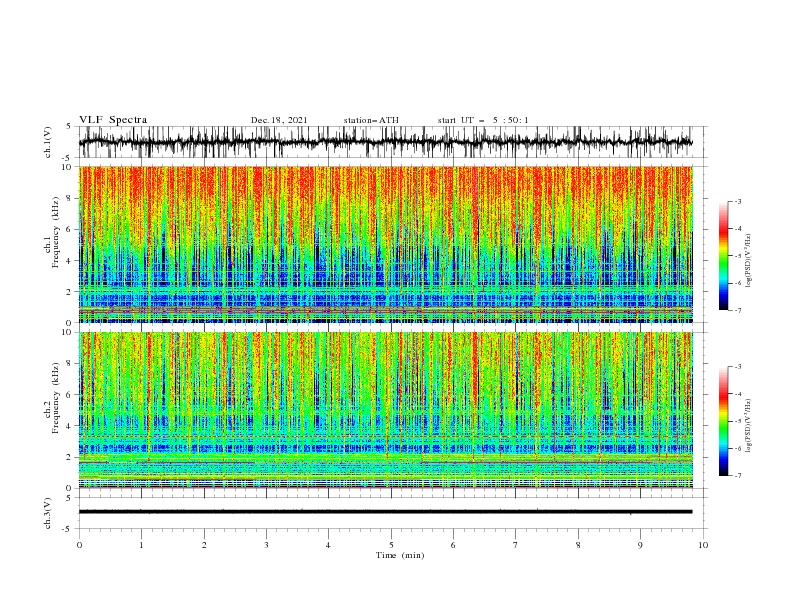The image size is (792, 612).
Task: Click the "-7" tick on ch.1 color bar
Action: pyautogui.click(x=738, y=310)
